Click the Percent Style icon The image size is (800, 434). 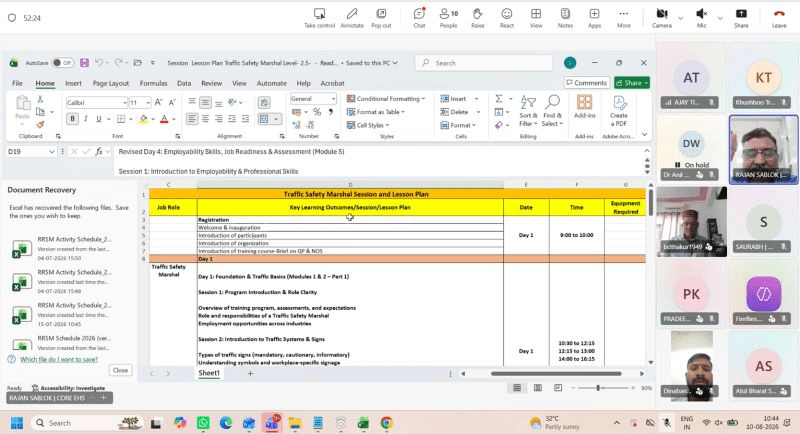(317, 112)
